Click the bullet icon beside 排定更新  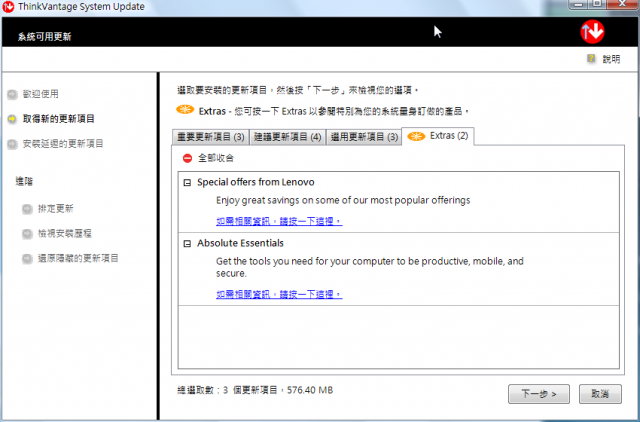pyautogui.click(x=27, y=209)
